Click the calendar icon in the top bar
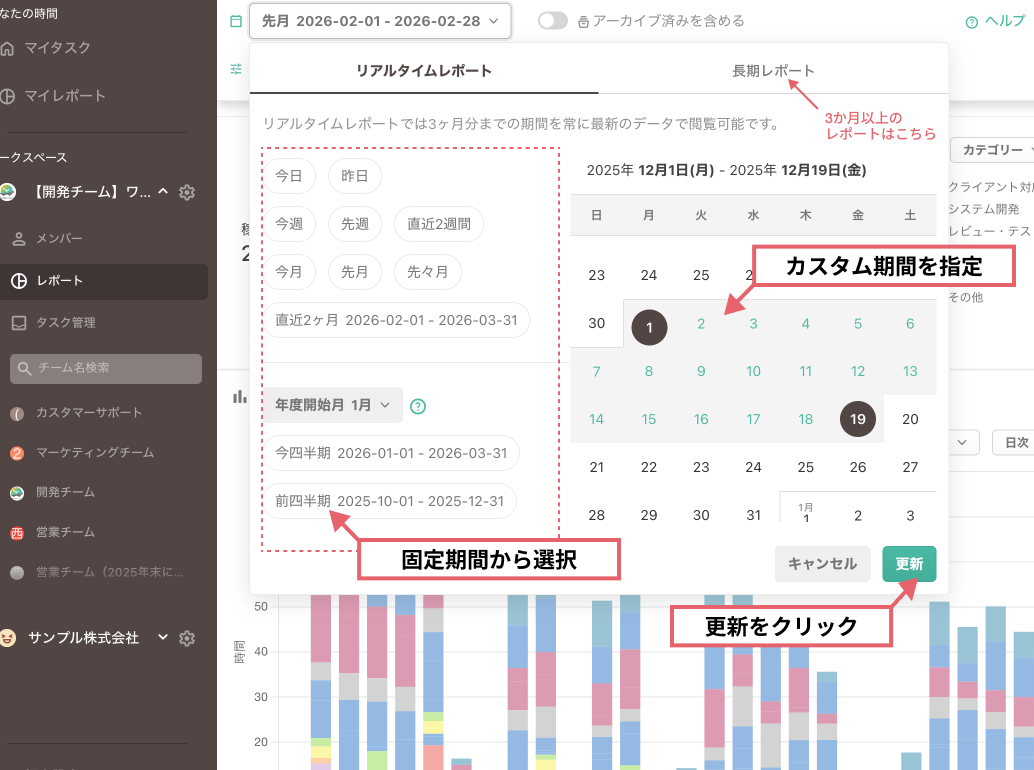The height and width of the screenshot is (770, 1034). click(235, 20)
